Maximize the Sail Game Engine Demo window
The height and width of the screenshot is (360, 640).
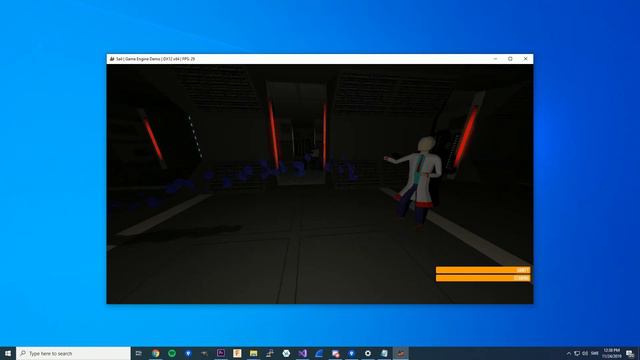click(x=510, y=59)
